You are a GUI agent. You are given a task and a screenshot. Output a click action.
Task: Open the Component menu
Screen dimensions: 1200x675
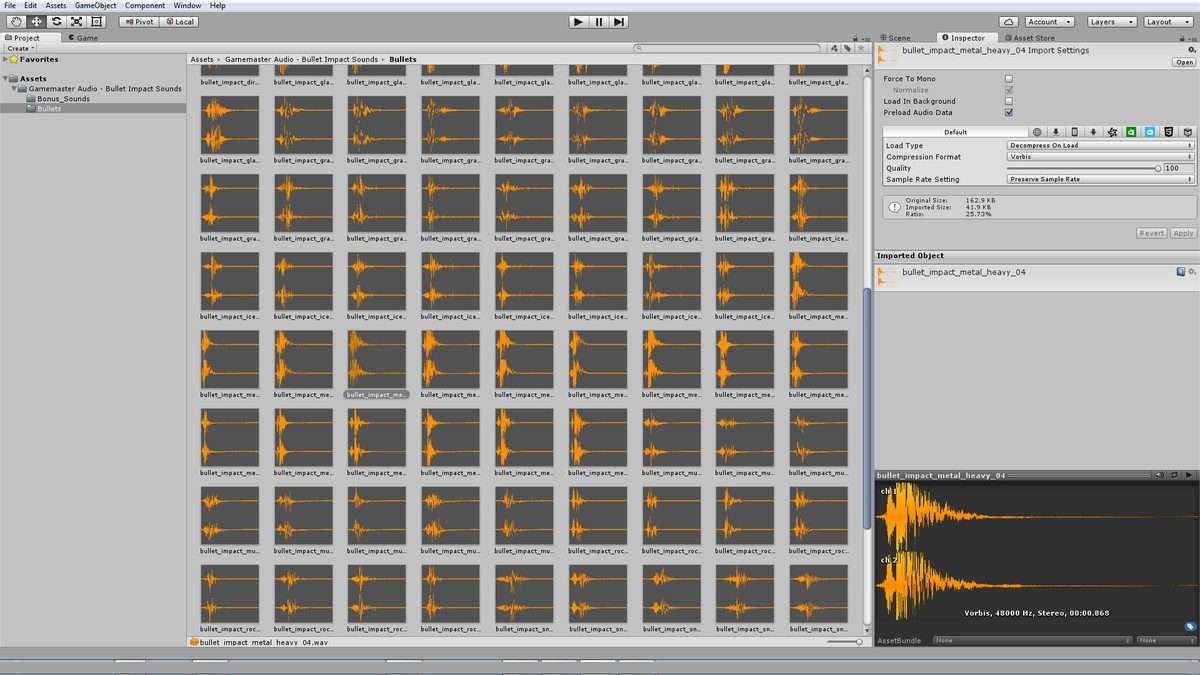[145, 6]
